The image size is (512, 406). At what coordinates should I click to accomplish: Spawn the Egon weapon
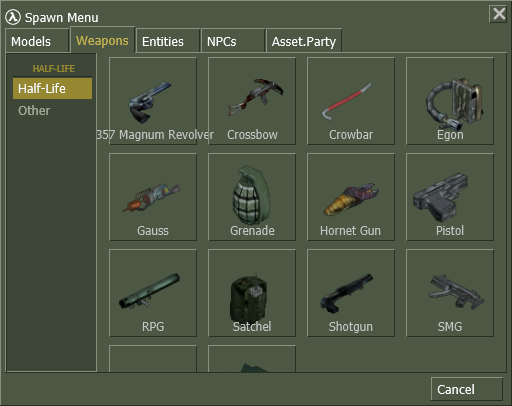(x=450, y=101)
